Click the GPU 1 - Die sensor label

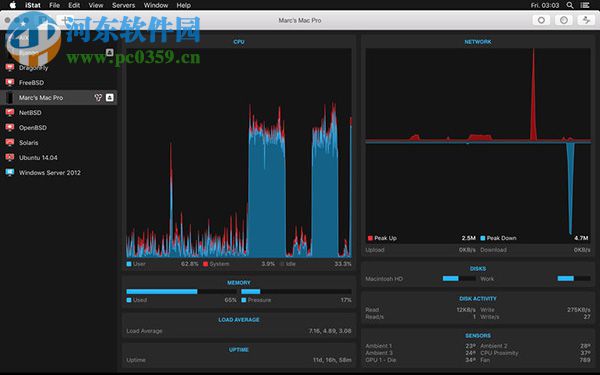pos(381,360)
